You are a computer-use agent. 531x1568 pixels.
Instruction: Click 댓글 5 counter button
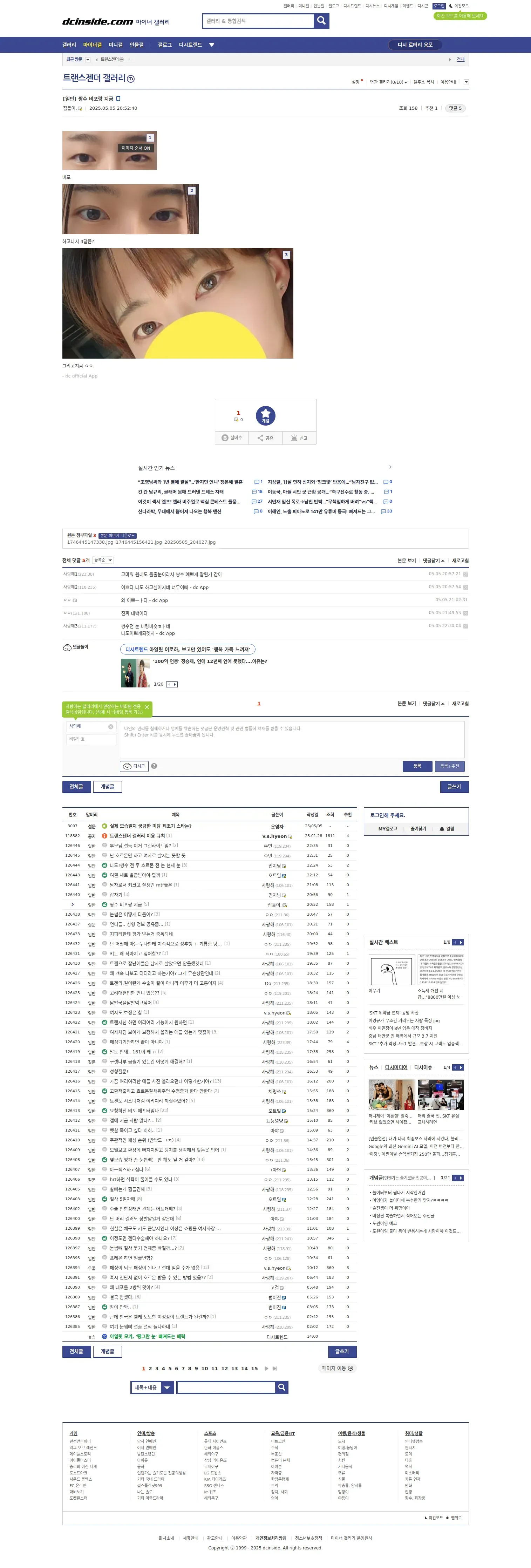click(456, 108)
